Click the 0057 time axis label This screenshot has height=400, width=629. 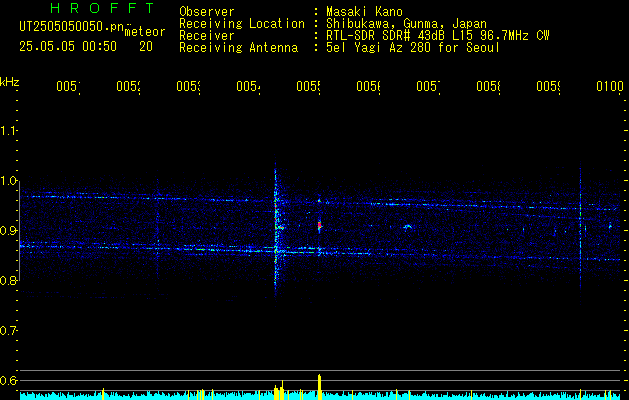click(428, 86)
